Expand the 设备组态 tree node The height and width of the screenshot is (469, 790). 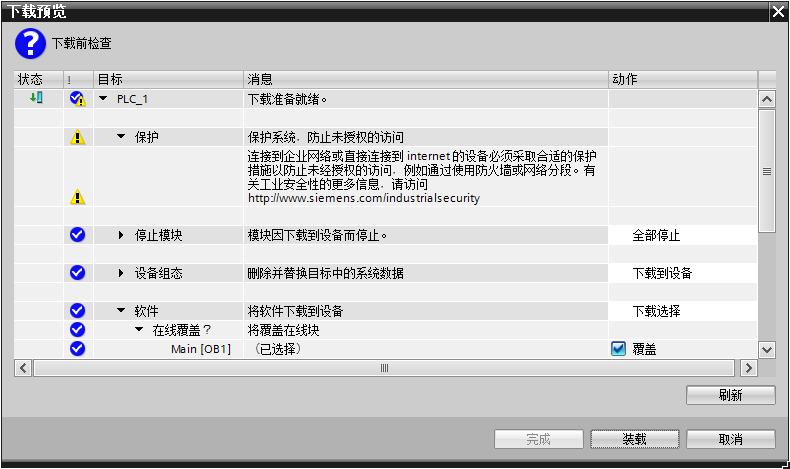121,273
